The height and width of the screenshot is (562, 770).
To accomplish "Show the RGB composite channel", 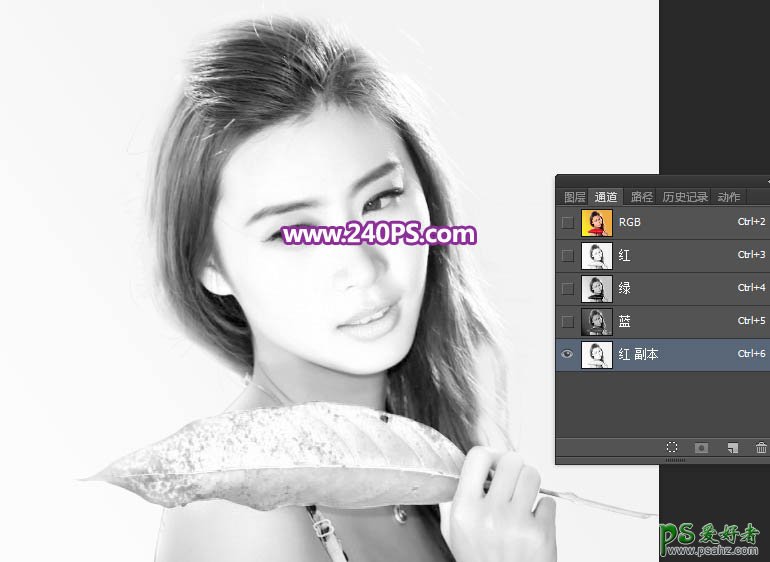I will [x=568, y=222].
